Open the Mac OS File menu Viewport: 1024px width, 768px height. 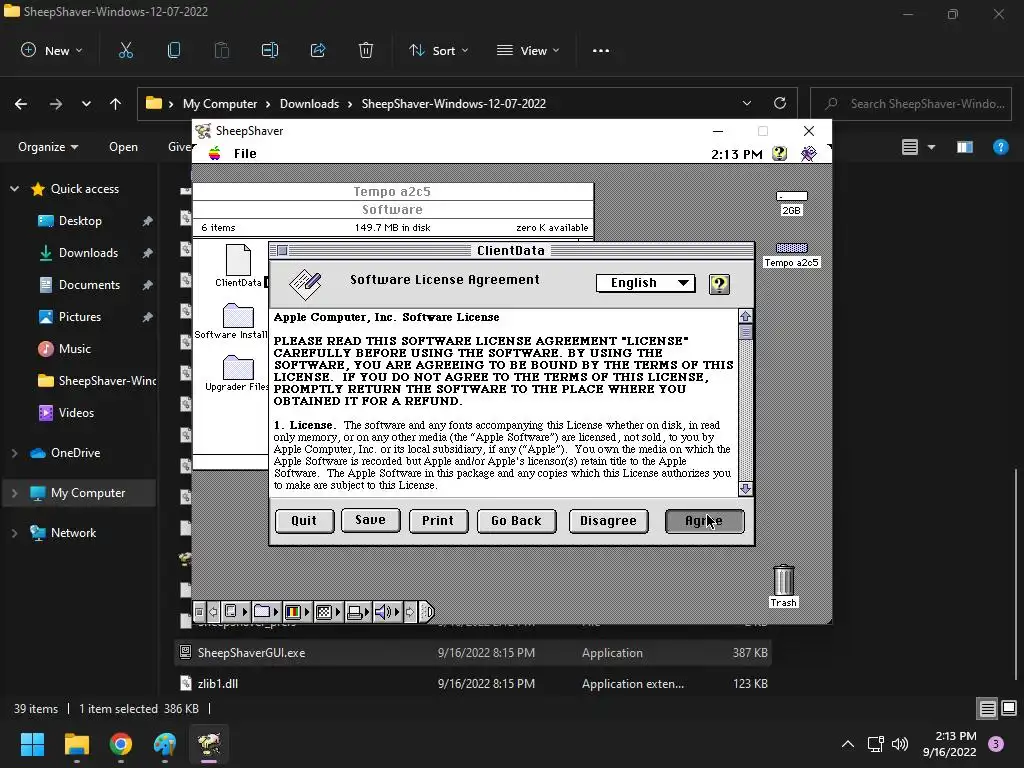(x=245, y=153)
